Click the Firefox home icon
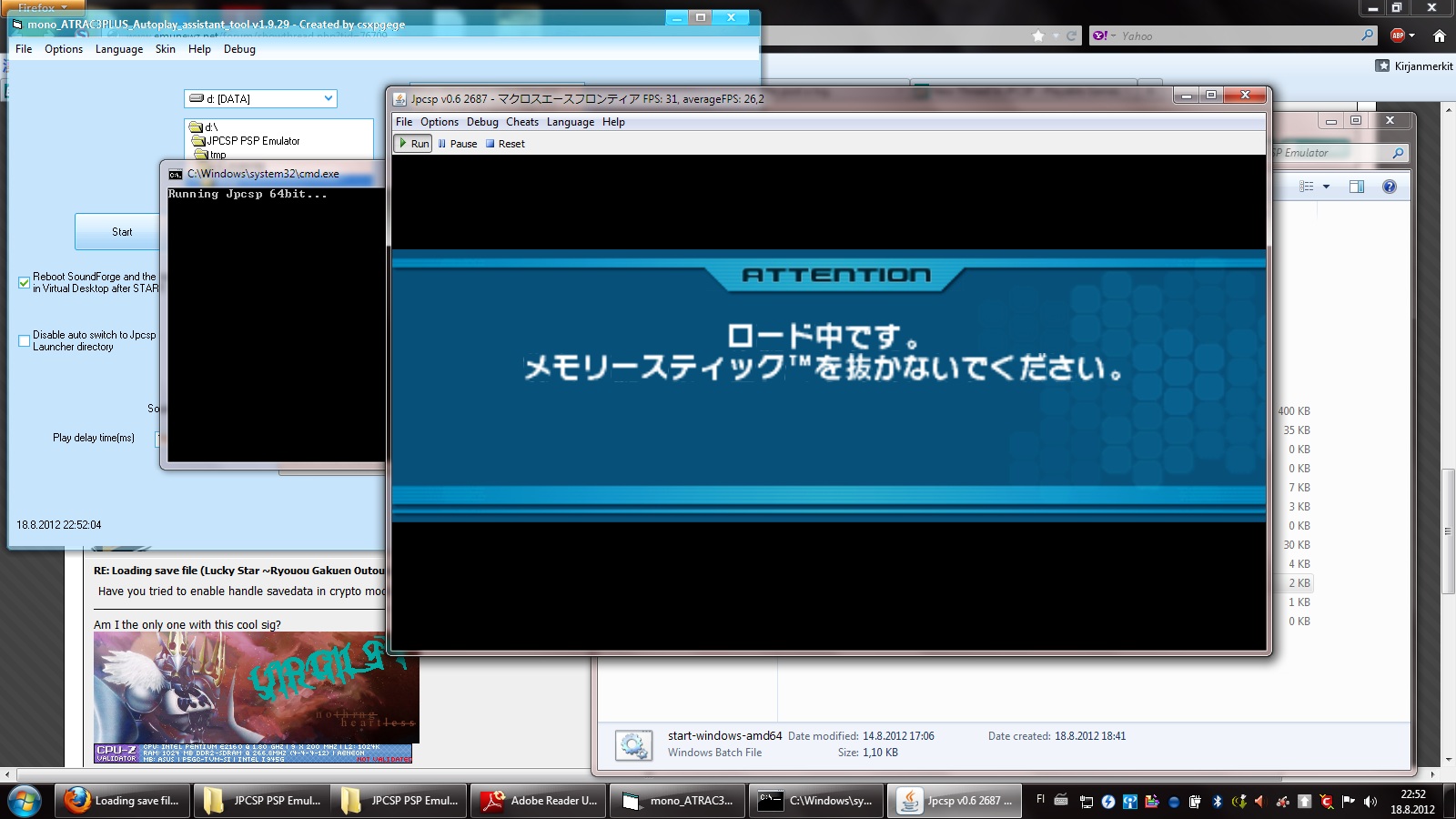The image size is (1456, 819). 1439,35
